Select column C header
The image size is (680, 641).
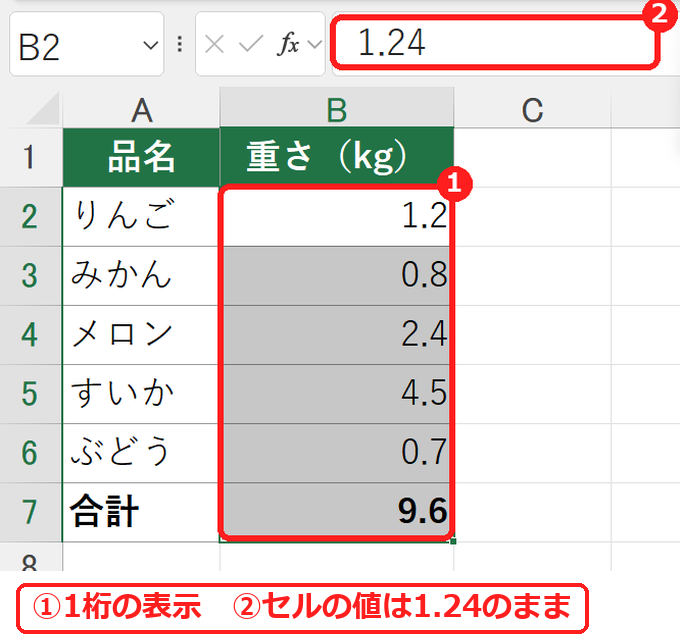coord(533,109)
